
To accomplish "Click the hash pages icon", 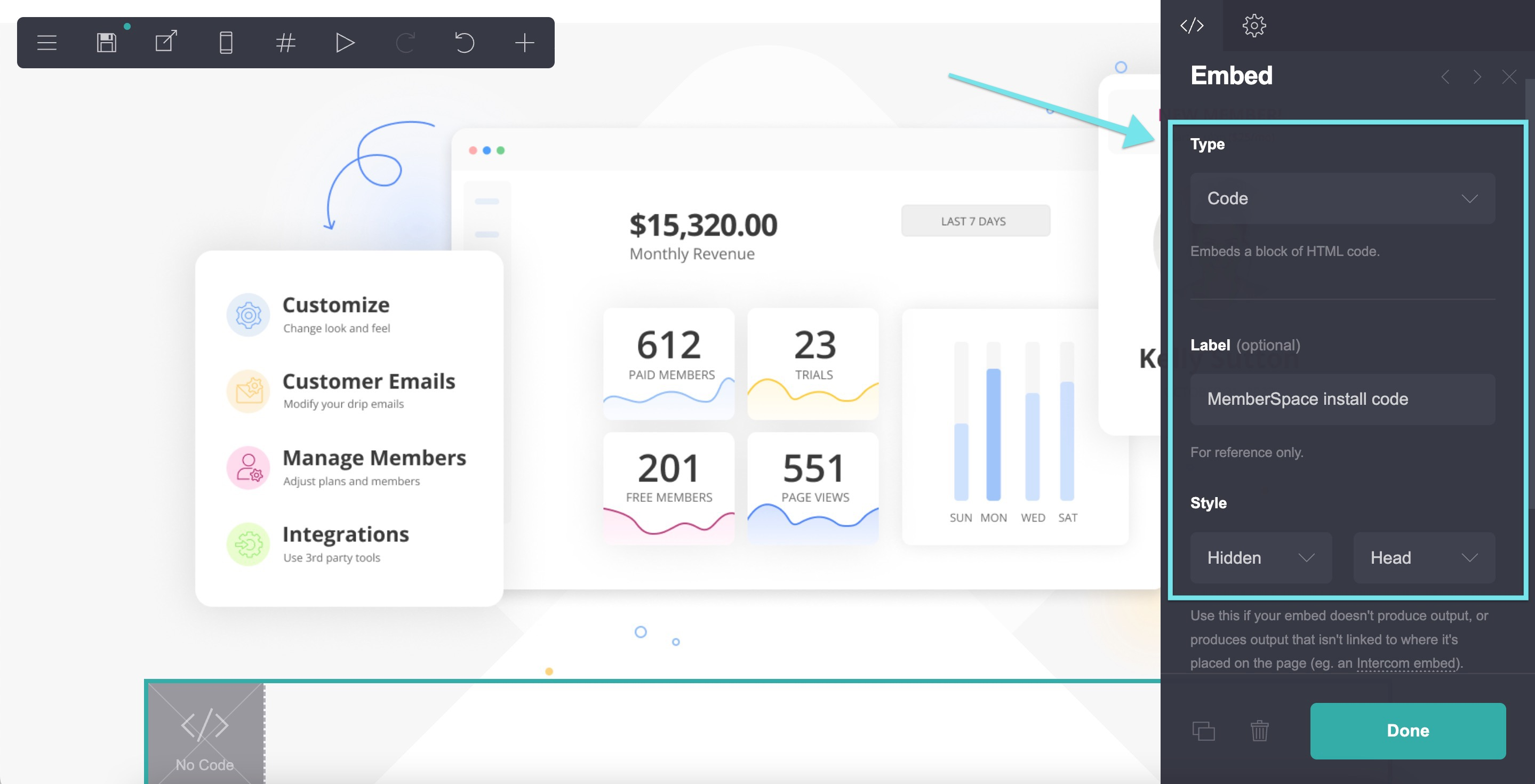I will (x=286, y=43).
